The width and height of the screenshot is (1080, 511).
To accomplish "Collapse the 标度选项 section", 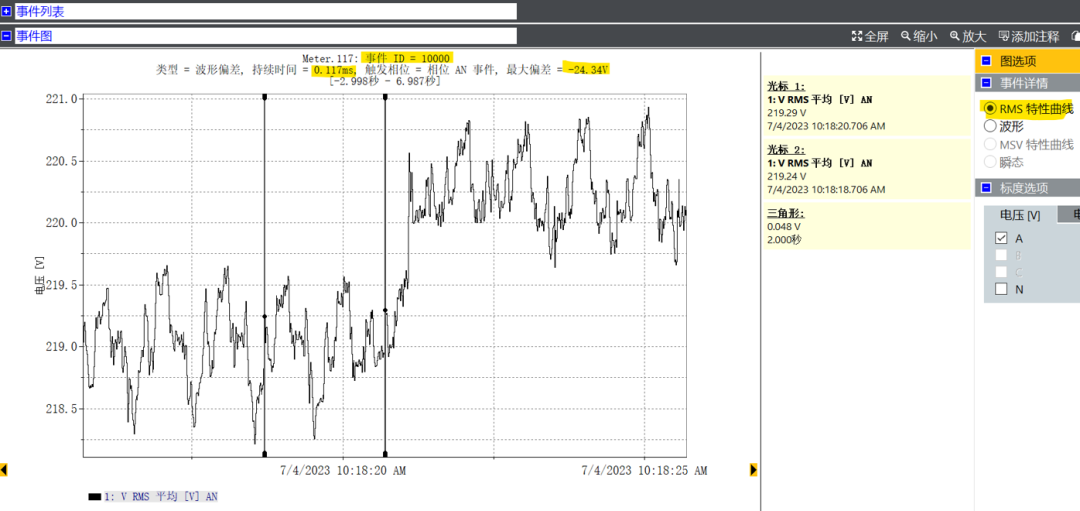I will pos(986,188).
